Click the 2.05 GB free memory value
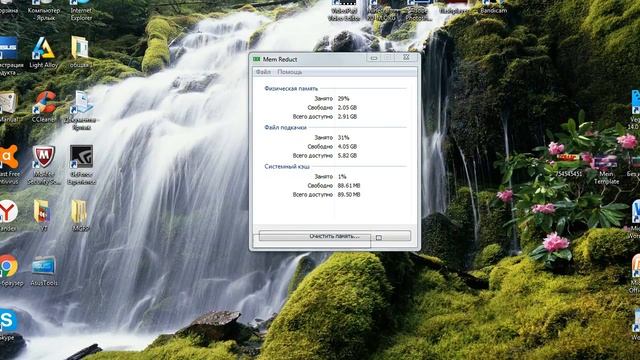 (347, 107)
